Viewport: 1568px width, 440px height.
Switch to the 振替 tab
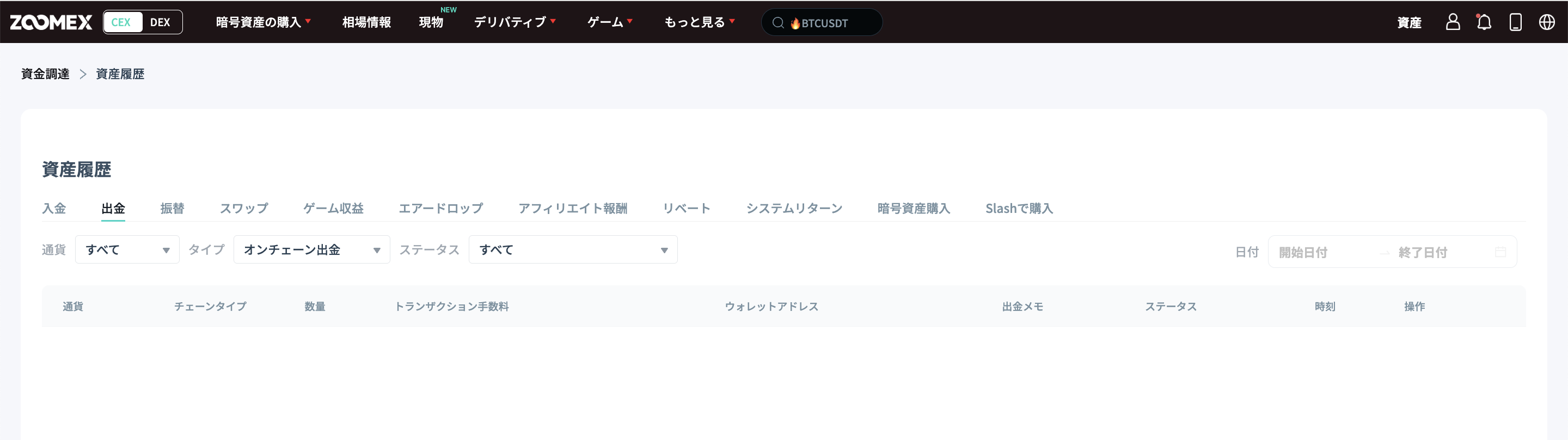(172, 208)
